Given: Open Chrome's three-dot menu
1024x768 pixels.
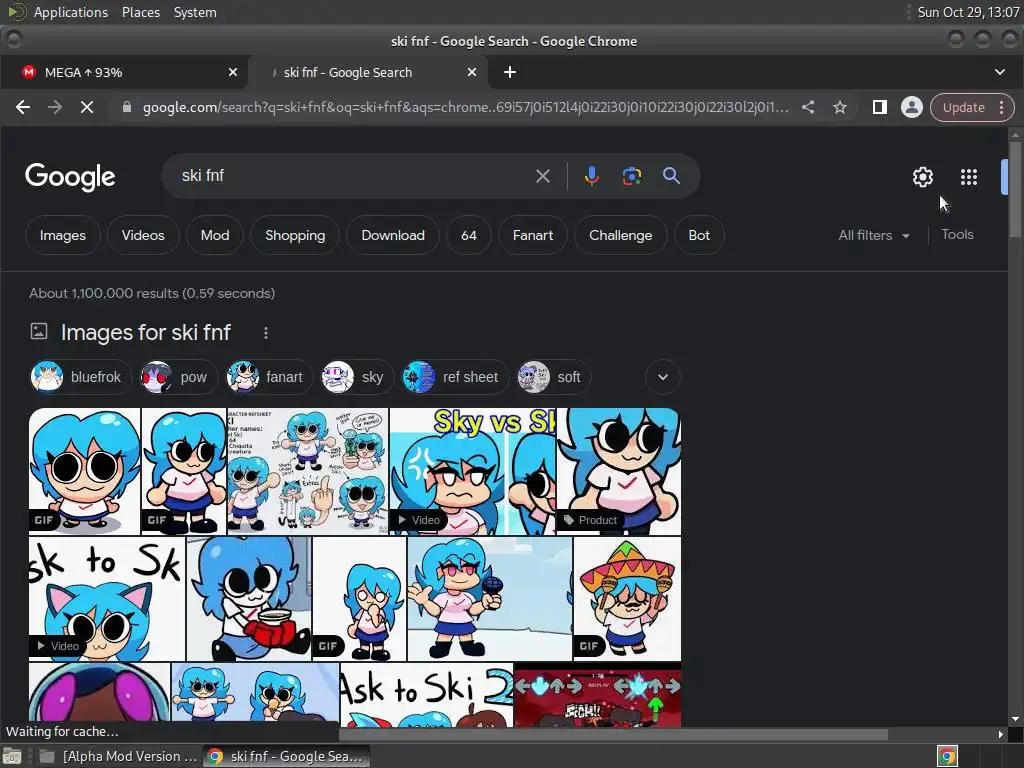Looking at the screenshot, I should (1002, 107).
